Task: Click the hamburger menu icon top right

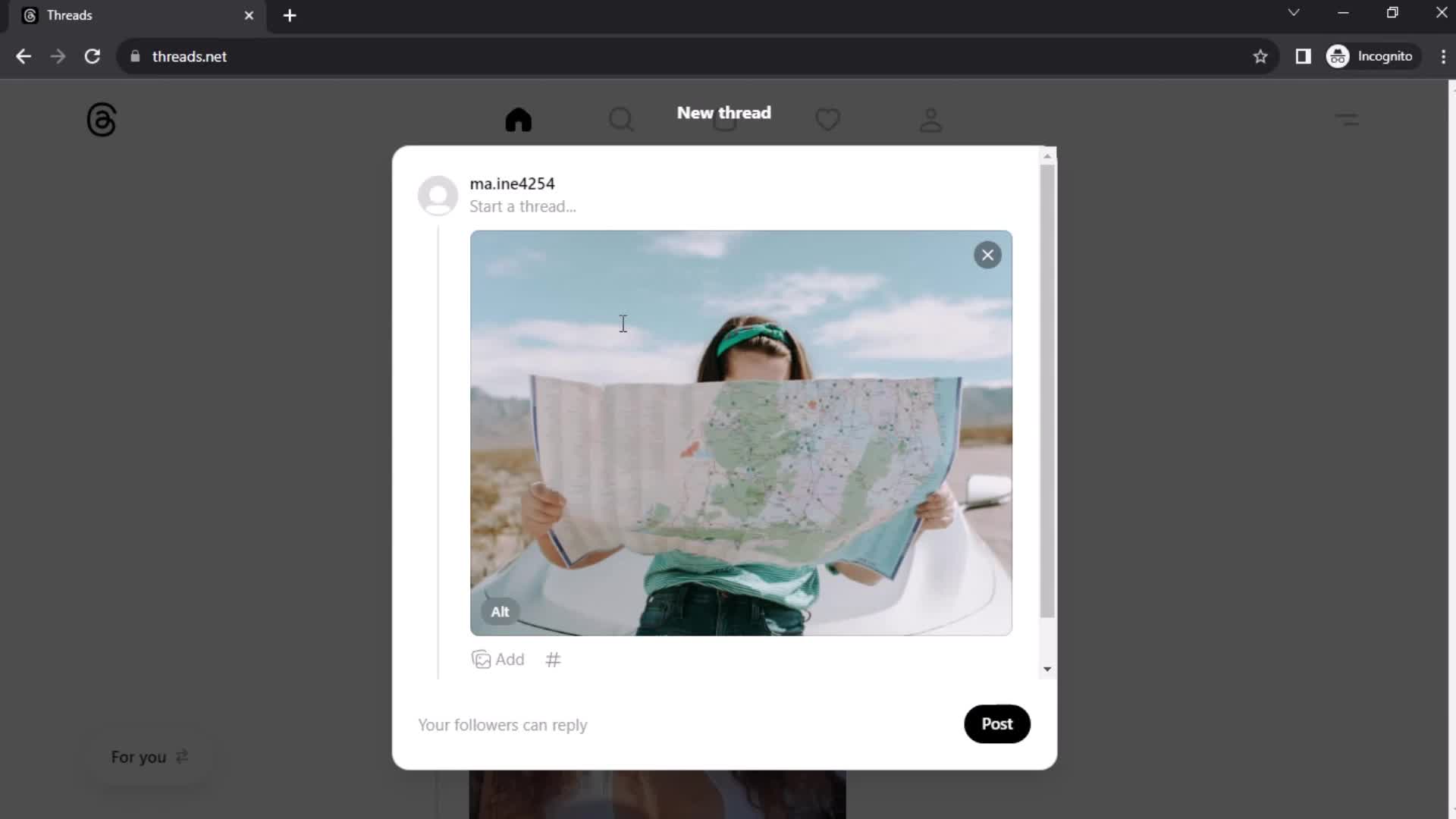Action: click(x=1346, y=118)
